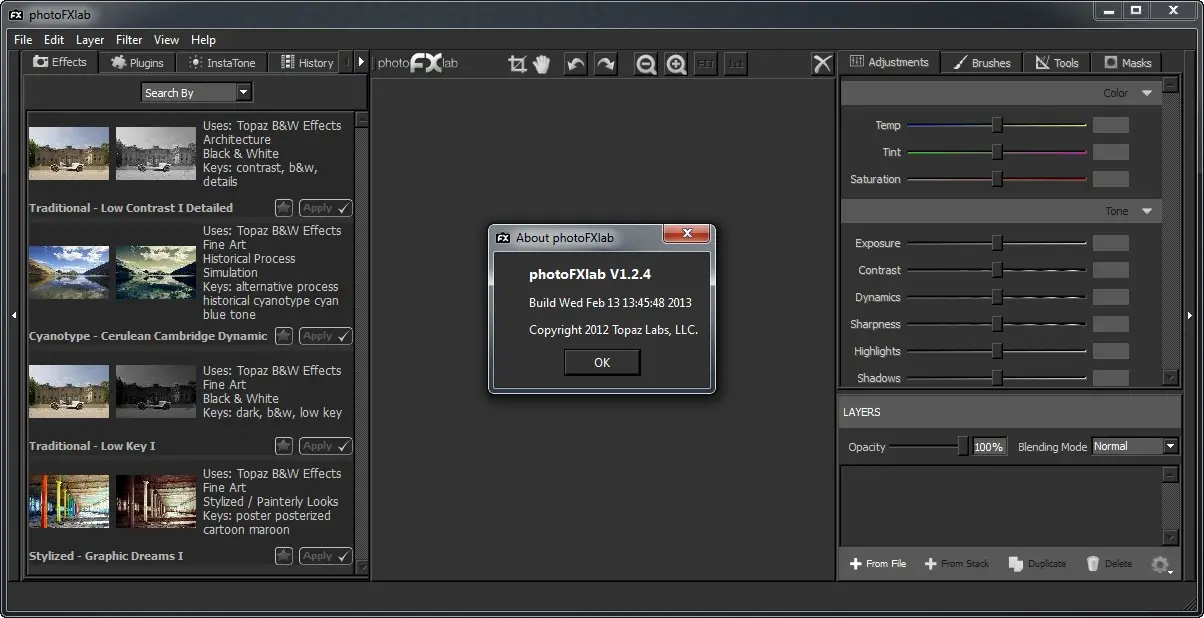Add a layer From Stack
The image size is (1204, 618).
point(957,564)
